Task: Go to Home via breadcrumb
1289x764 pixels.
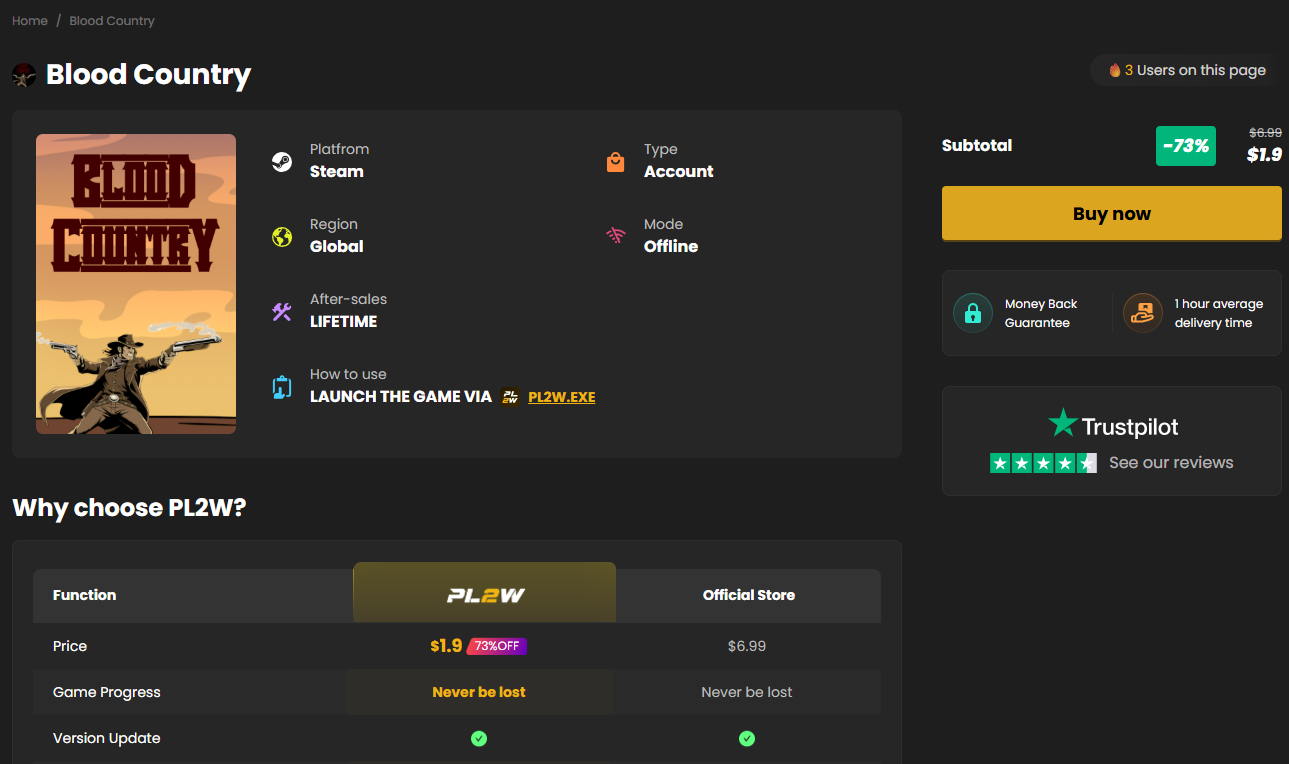Action: coord(30,20)
